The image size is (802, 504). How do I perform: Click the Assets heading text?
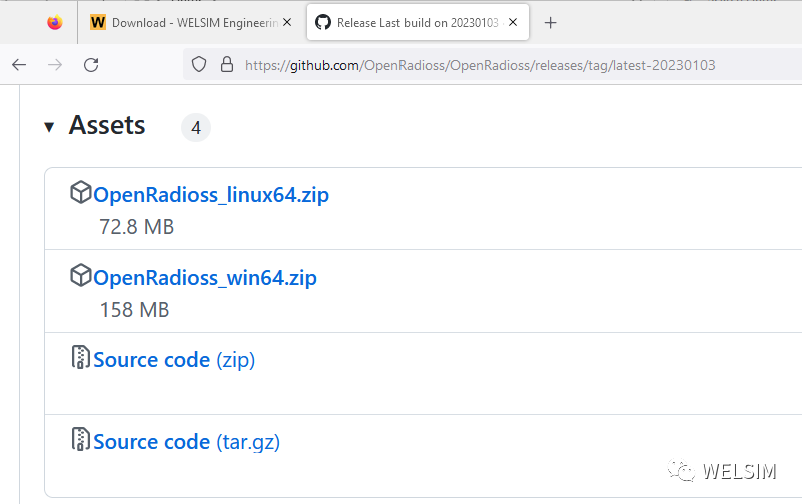point(107,125)
